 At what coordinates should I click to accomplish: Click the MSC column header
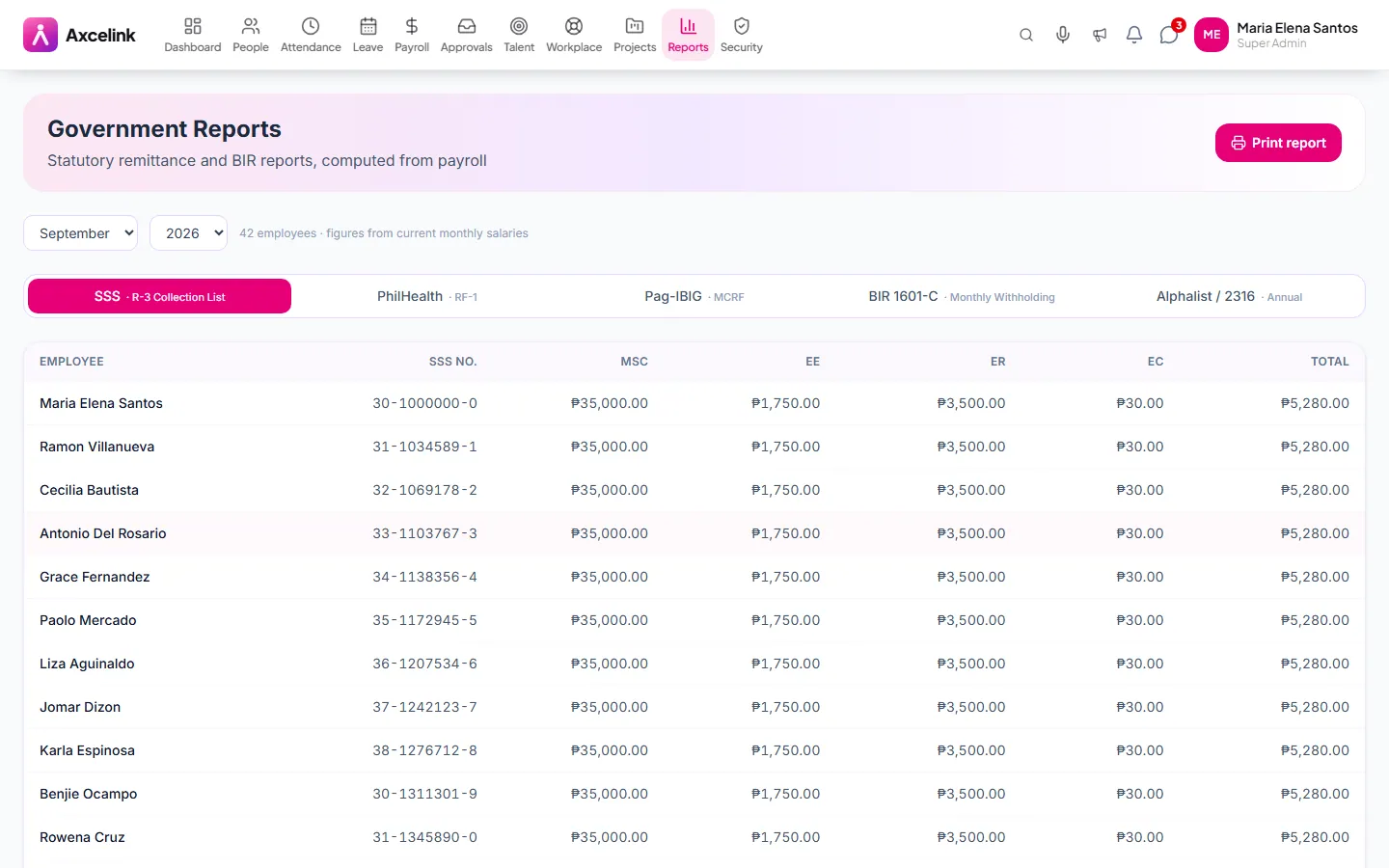[634, 362]
